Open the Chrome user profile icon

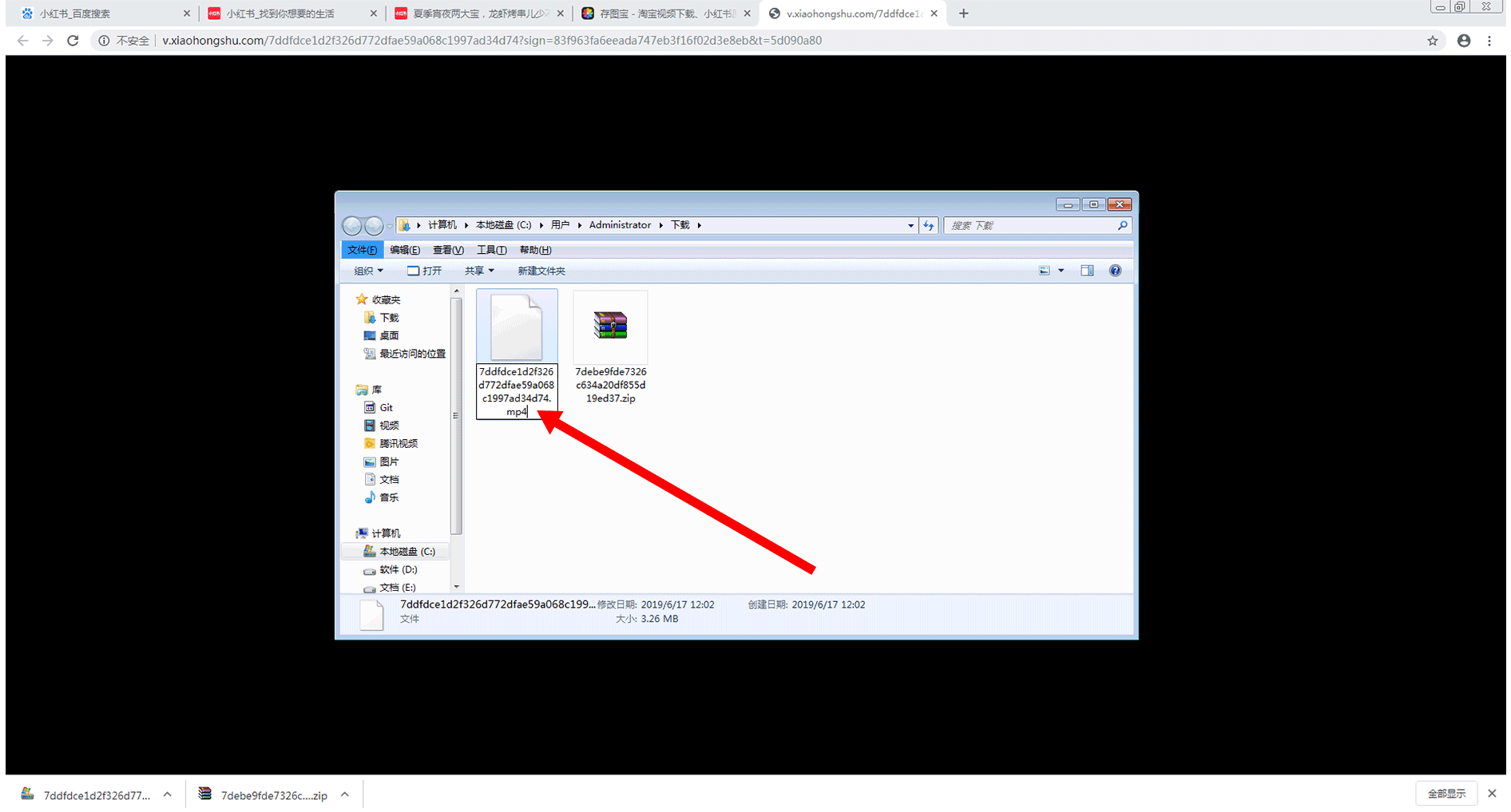pyautogui.click(x=1463, y=41)
